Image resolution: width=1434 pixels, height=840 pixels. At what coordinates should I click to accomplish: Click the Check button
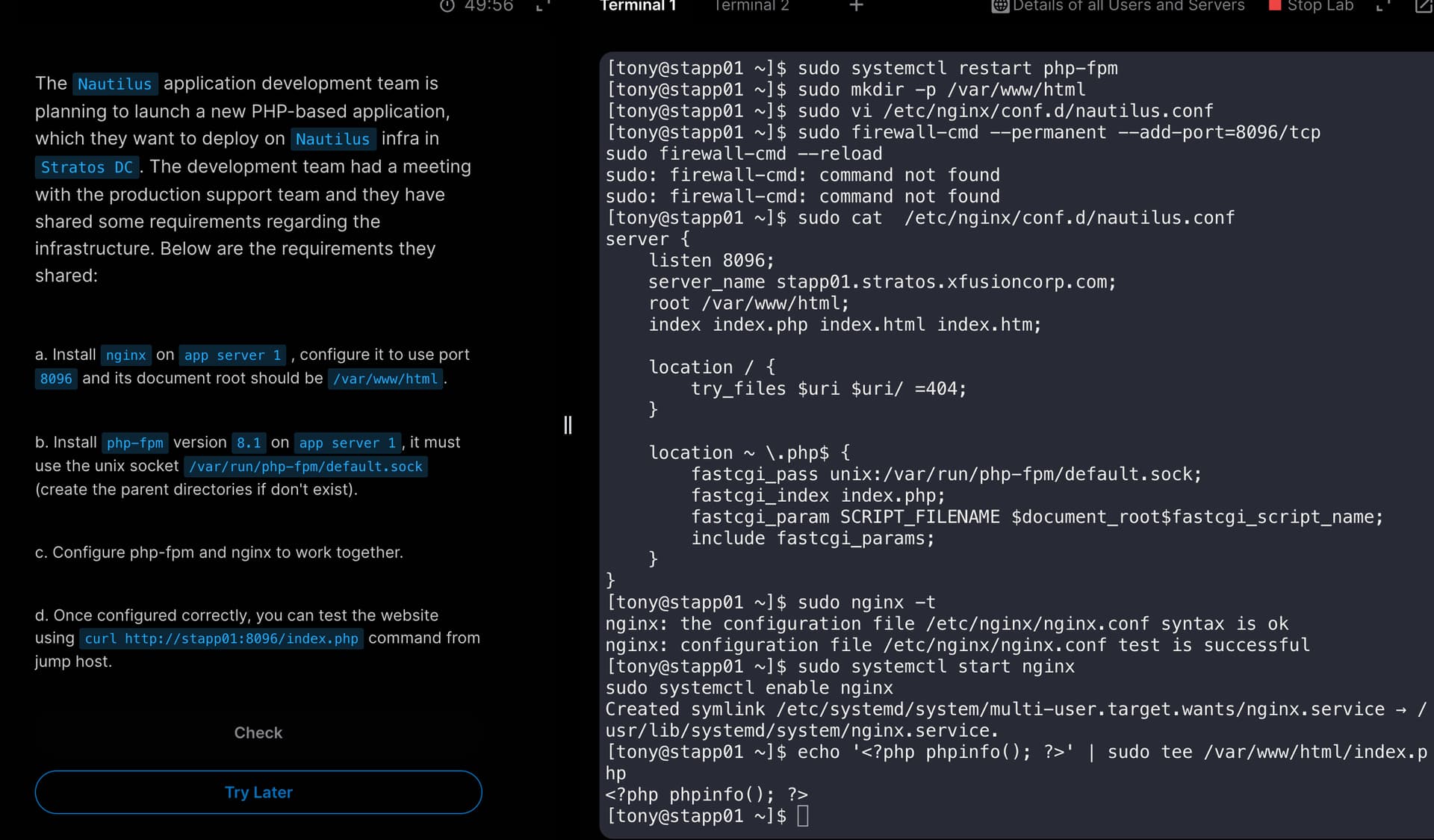[258, 733]
